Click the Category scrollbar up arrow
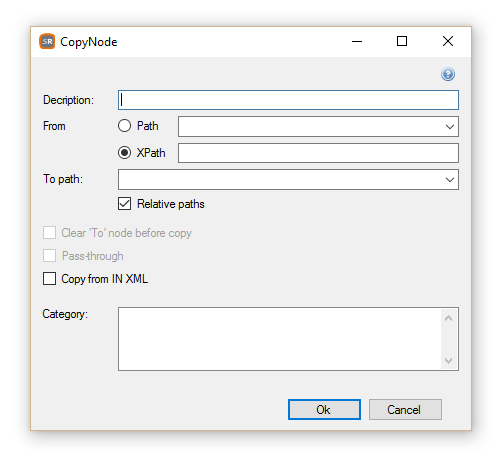This screenshot has width=495, height=458. coord(448,318)
